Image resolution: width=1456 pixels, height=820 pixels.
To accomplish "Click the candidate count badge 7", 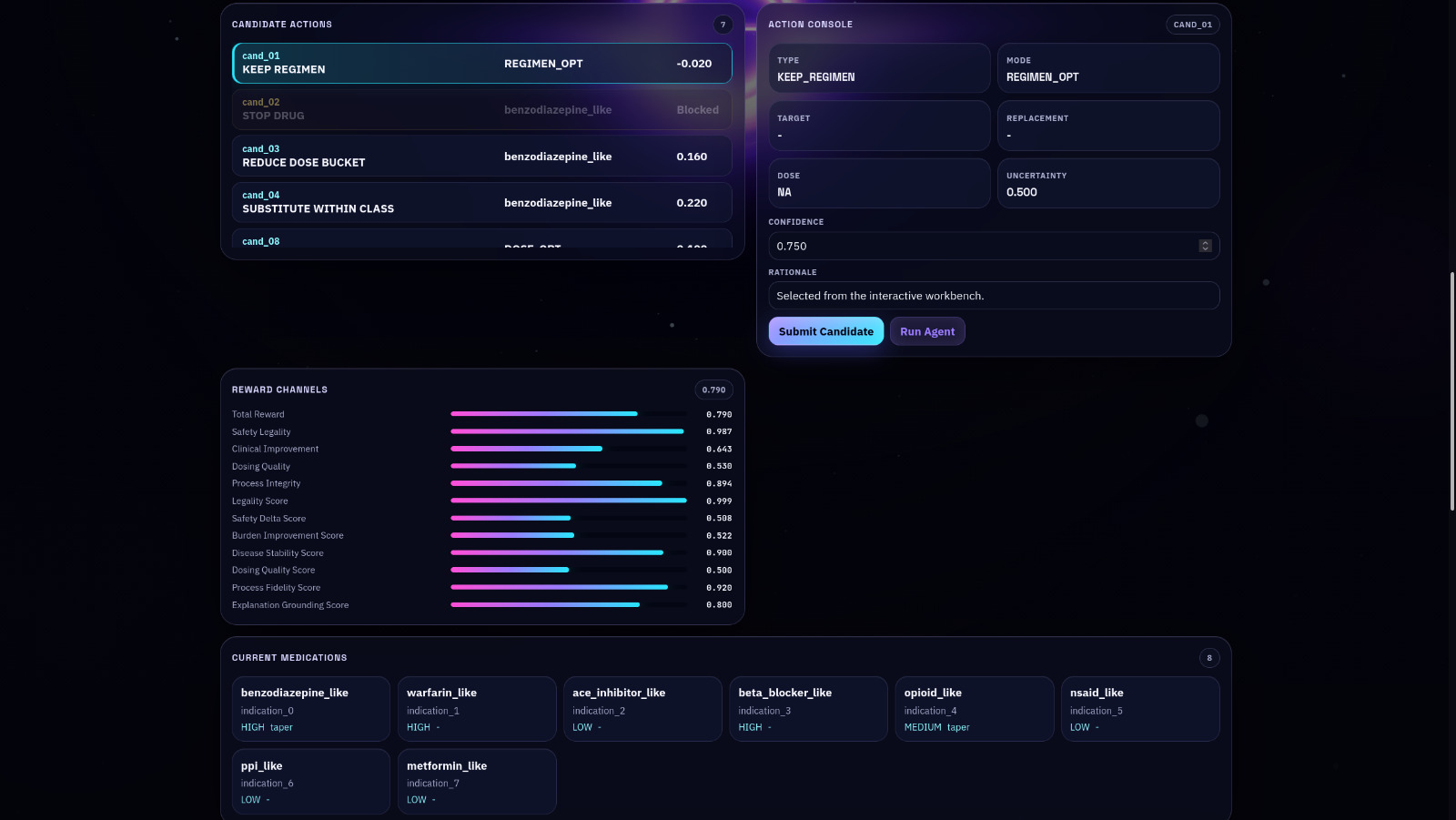I will (x=723, y=25).
